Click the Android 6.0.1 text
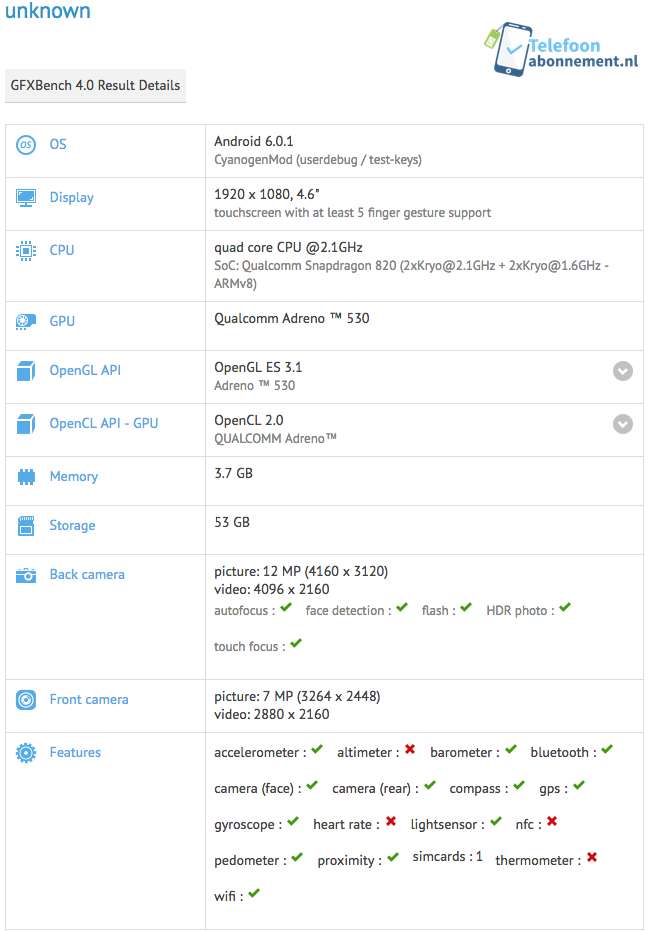This screenshot has width=652, height=931. pyautogui.click(x=254, y=141)
